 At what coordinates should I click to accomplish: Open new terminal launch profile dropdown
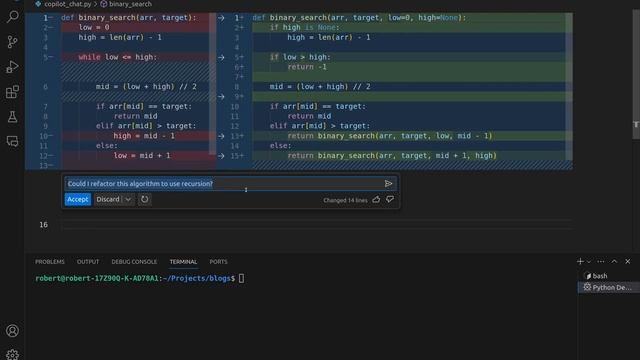(x=589, y=261)
